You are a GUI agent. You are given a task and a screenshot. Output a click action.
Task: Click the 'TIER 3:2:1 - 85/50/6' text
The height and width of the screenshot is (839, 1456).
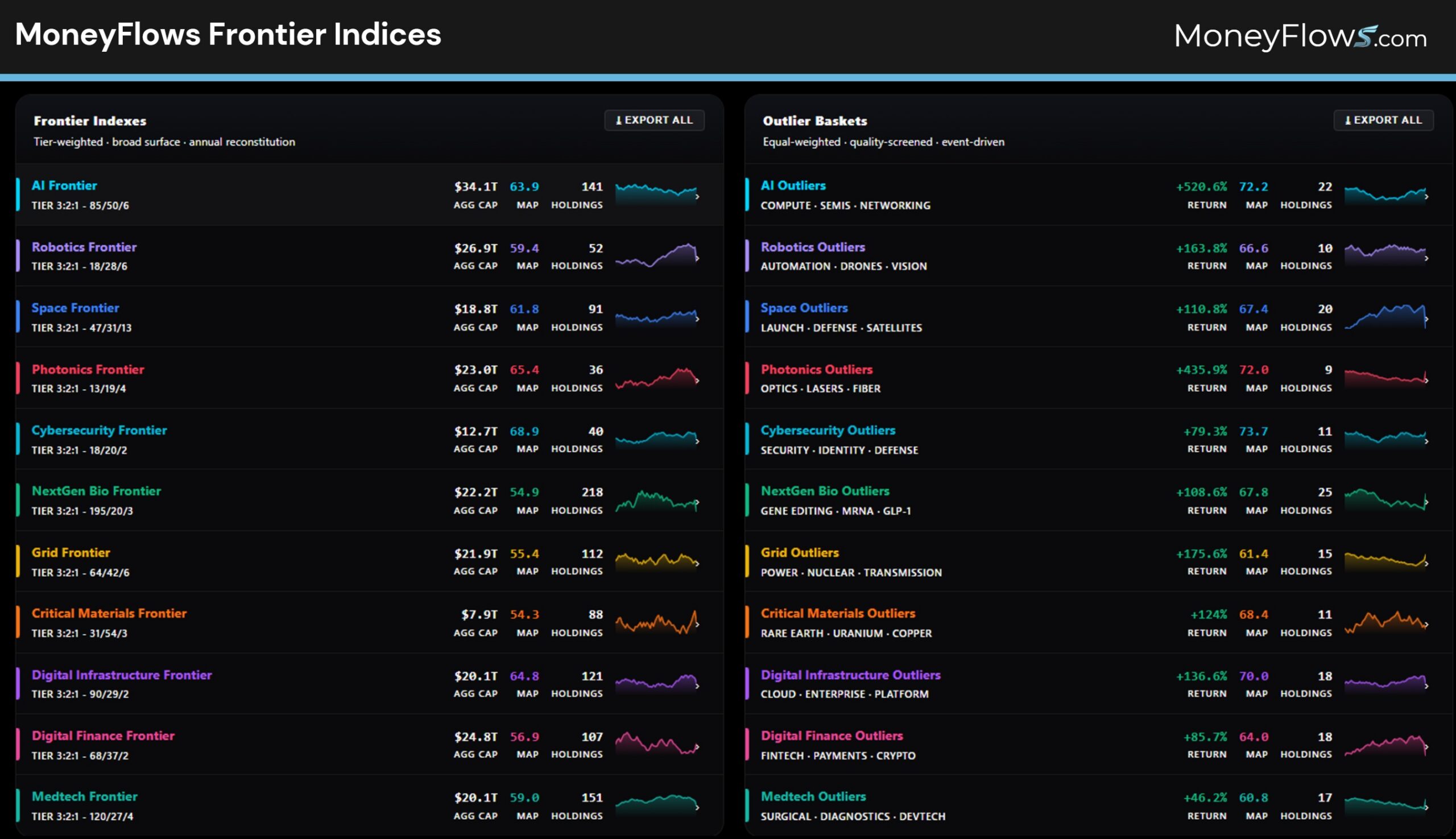click(80, 206)
